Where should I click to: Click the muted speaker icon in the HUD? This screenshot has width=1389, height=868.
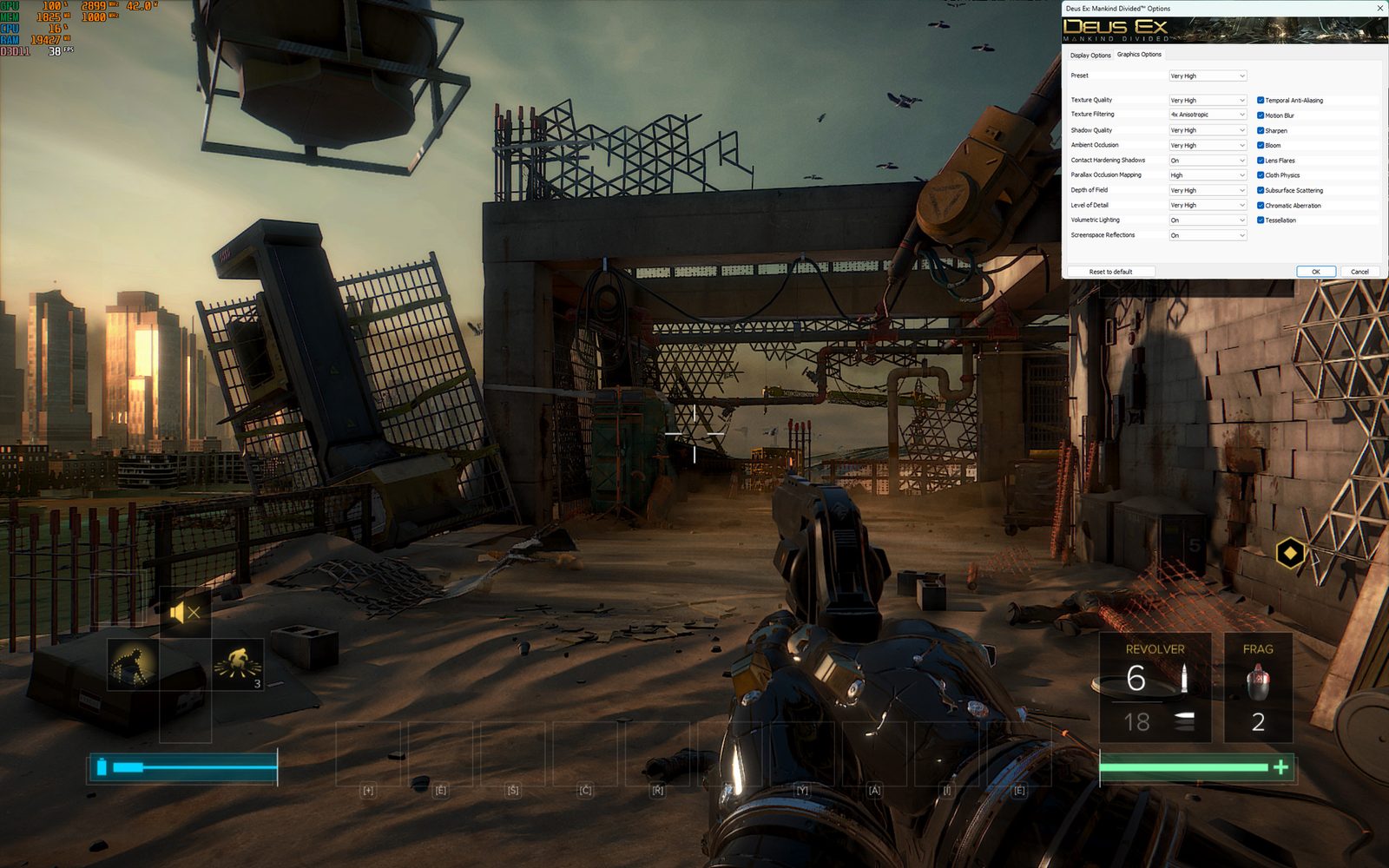(x=185, y=613)
